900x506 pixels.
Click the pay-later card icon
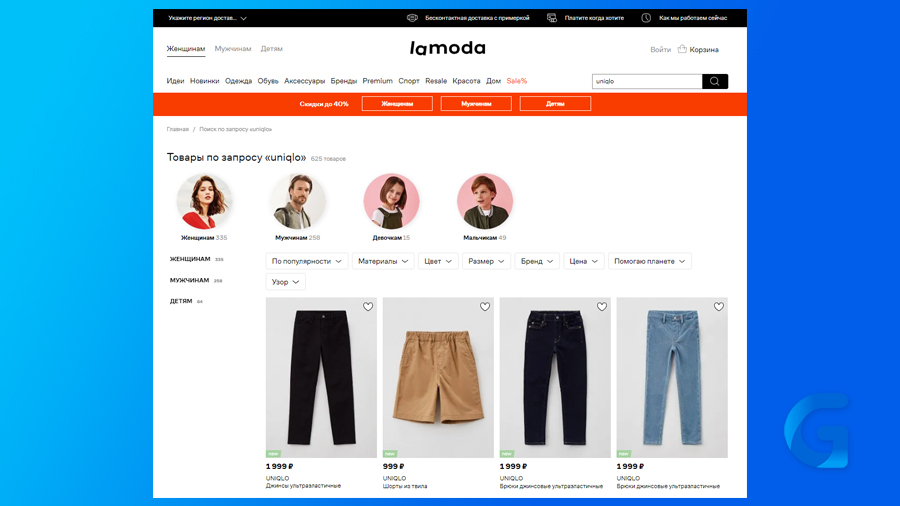[552, 18]
